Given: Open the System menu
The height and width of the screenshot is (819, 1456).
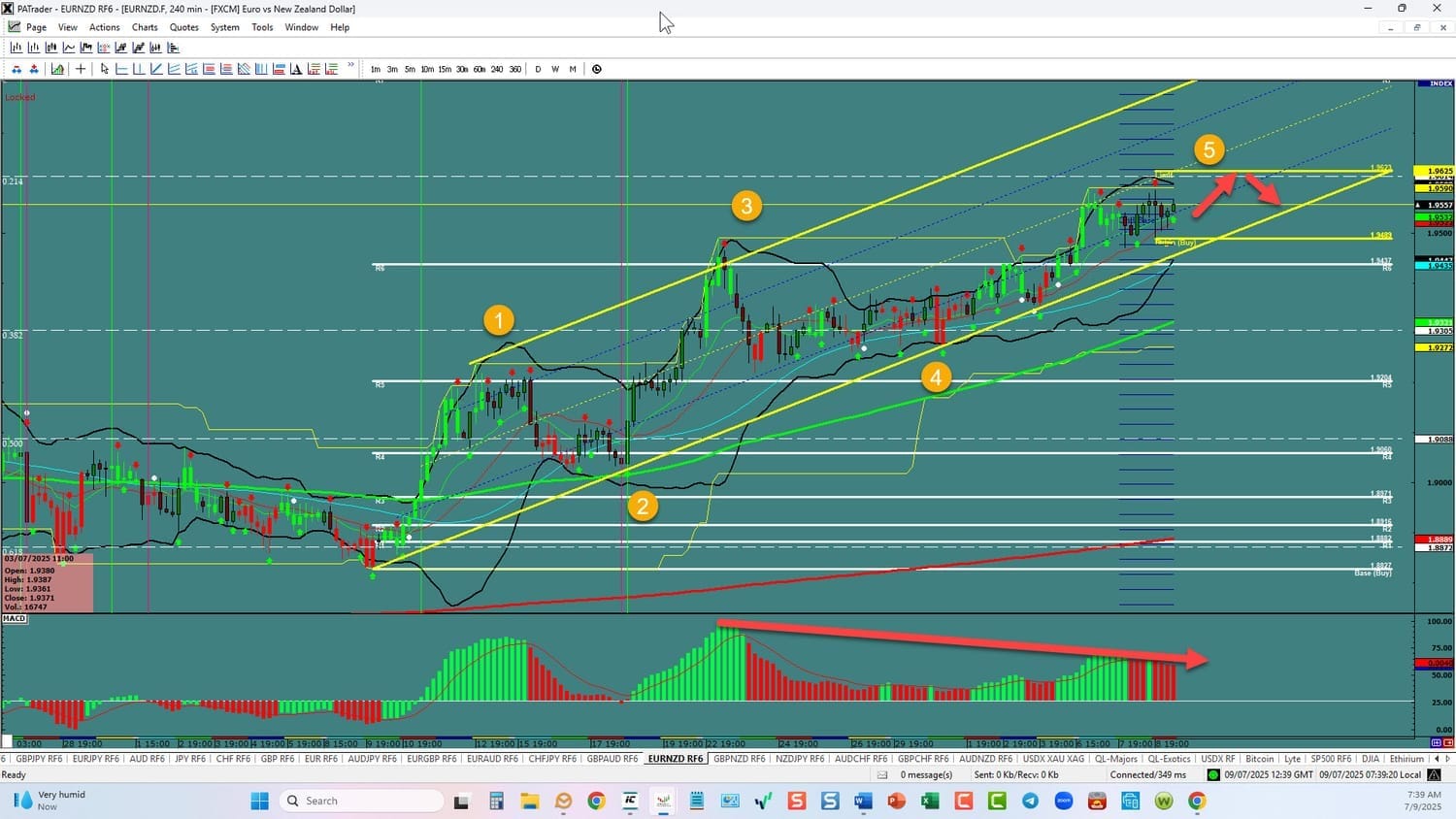Looking at the screenshot, I should click(x=225, y=27).
